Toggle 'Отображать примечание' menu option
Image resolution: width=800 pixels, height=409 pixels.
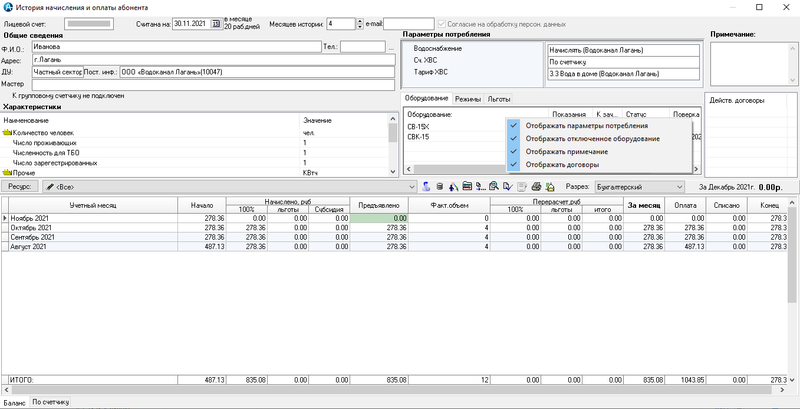(566, 152)
